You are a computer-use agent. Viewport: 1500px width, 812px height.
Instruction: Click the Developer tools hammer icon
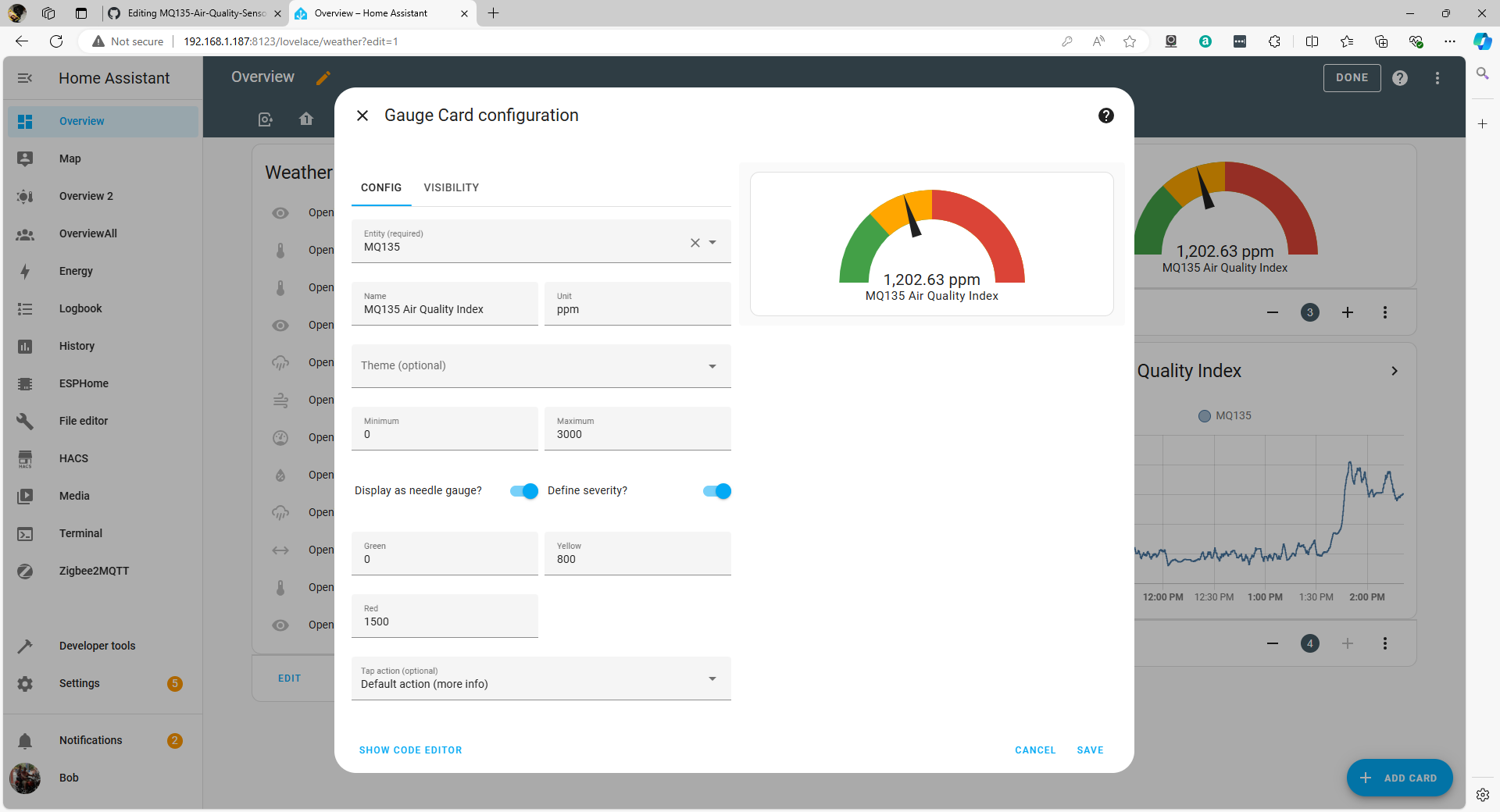click(25, 646)
